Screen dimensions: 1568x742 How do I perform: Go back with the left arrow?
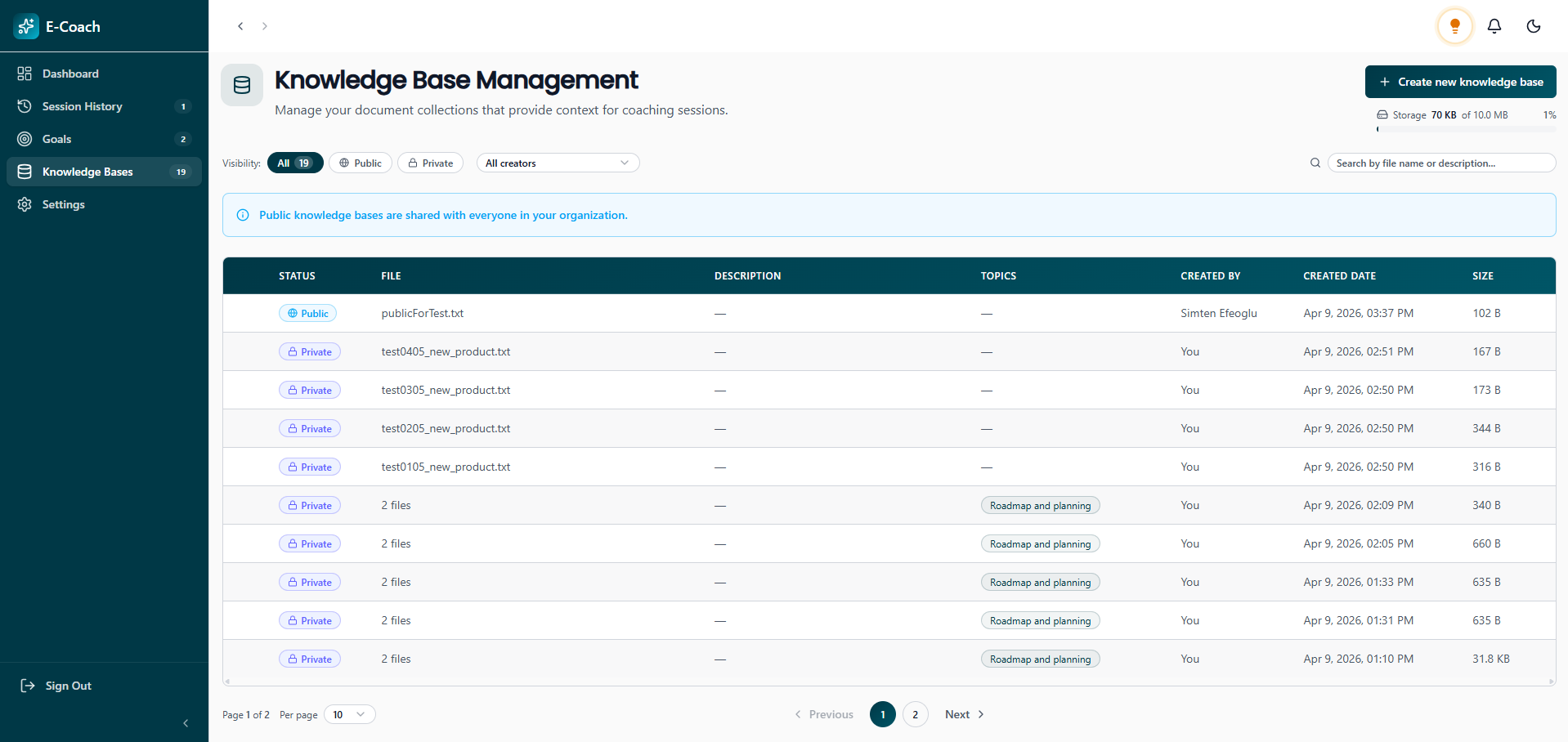240,26
